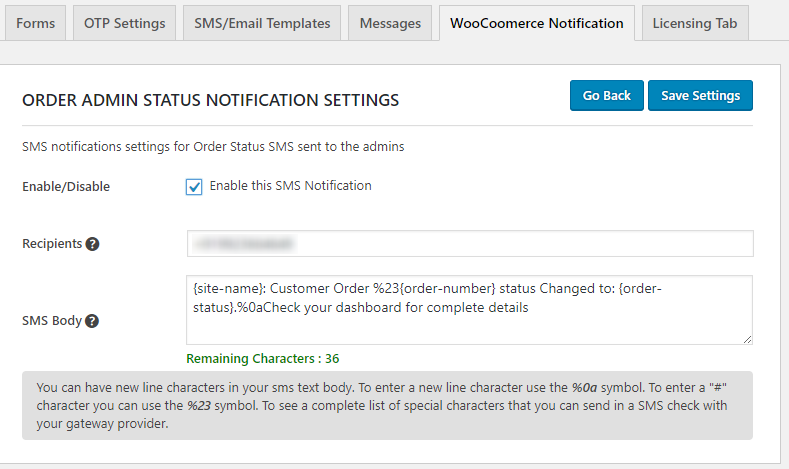The height and width of the screenshot is (469, 789).
Task: Click the SMS Body field label
Action: pyautogui.click(x=52, y=321)
